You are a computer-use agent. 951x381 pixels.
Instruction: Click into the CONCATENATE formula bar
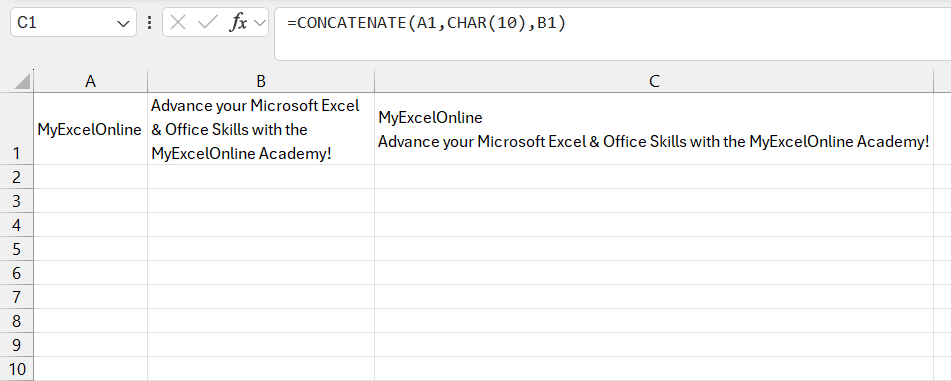click(x=613, y=35)
